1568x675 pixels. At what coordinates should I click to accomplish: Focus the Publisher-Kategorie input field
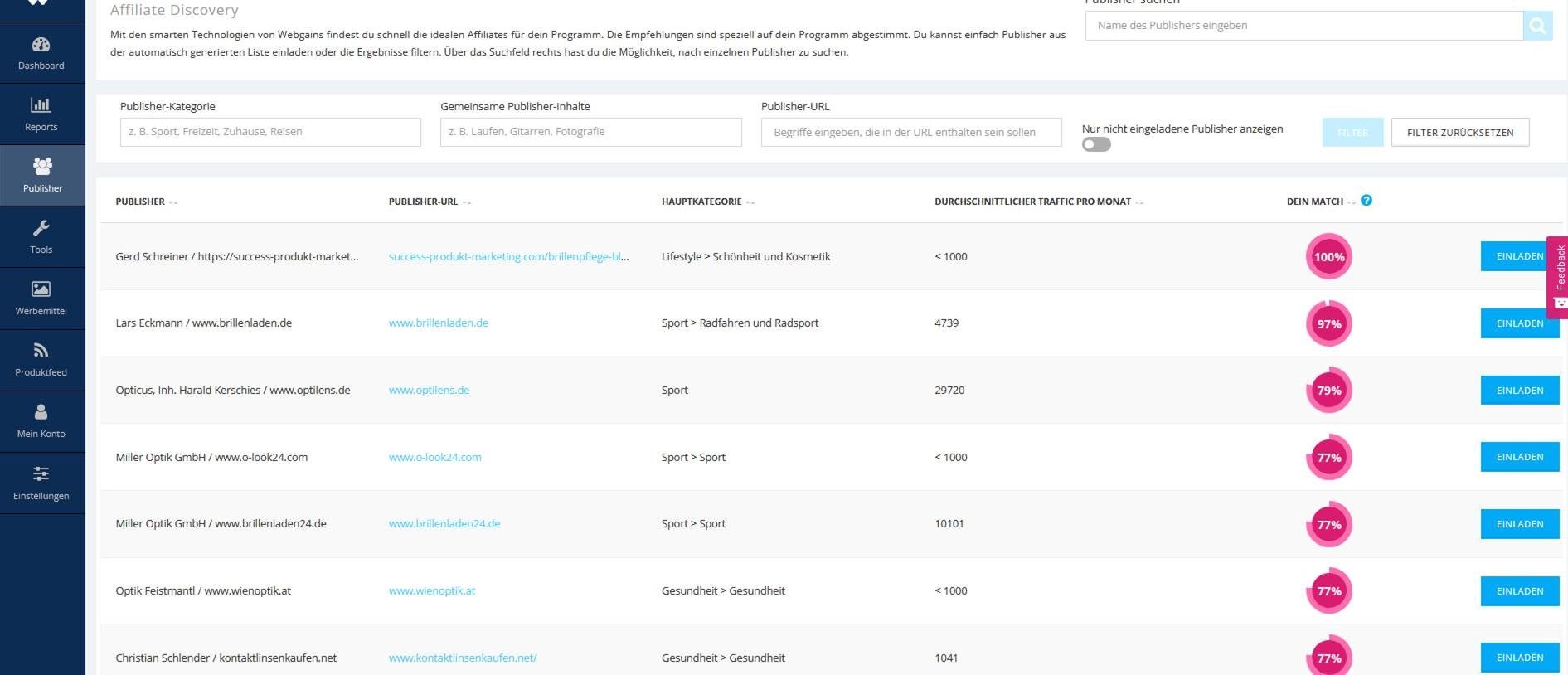(270, 132)
